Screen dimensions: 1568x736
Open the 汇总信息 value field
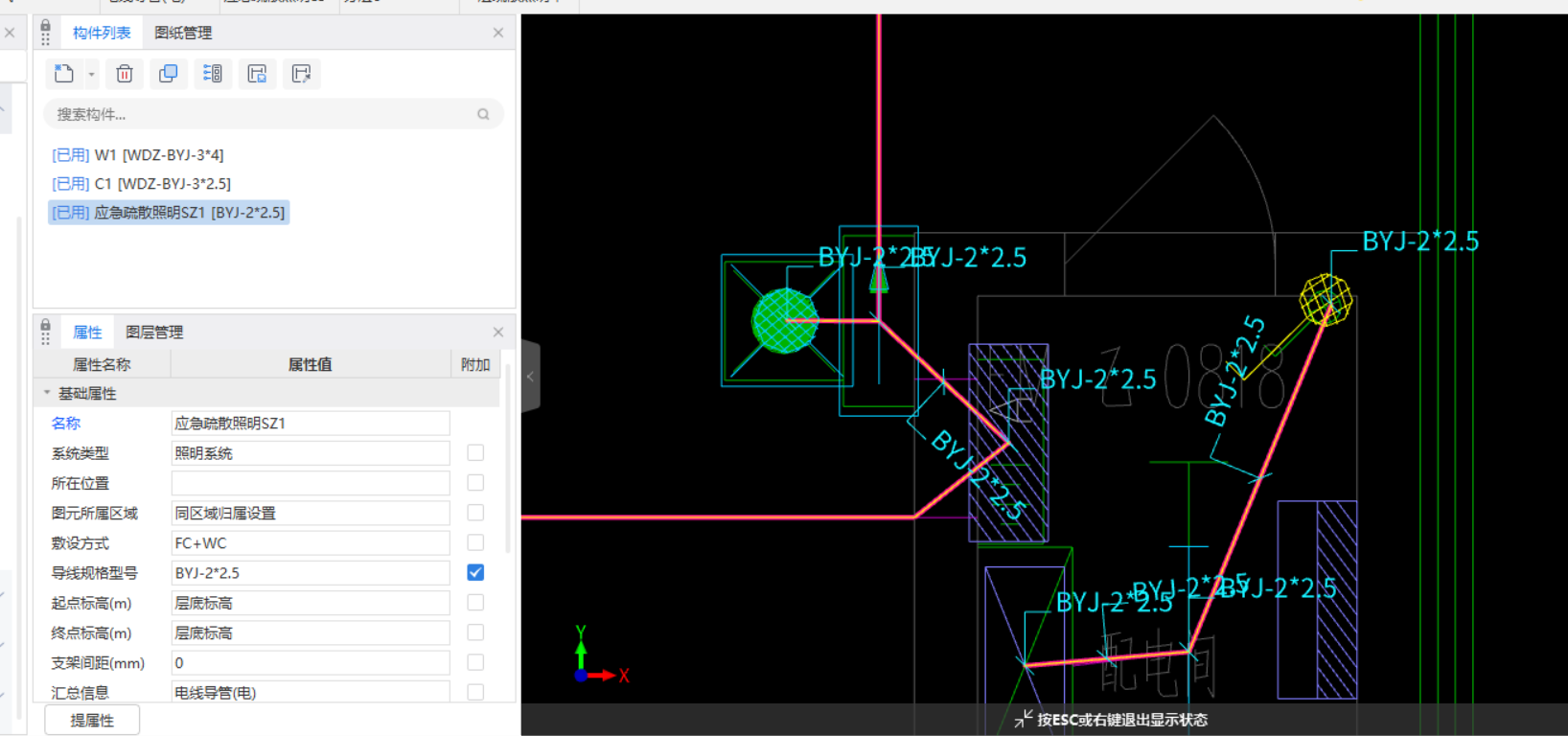[x=311, y=692]
